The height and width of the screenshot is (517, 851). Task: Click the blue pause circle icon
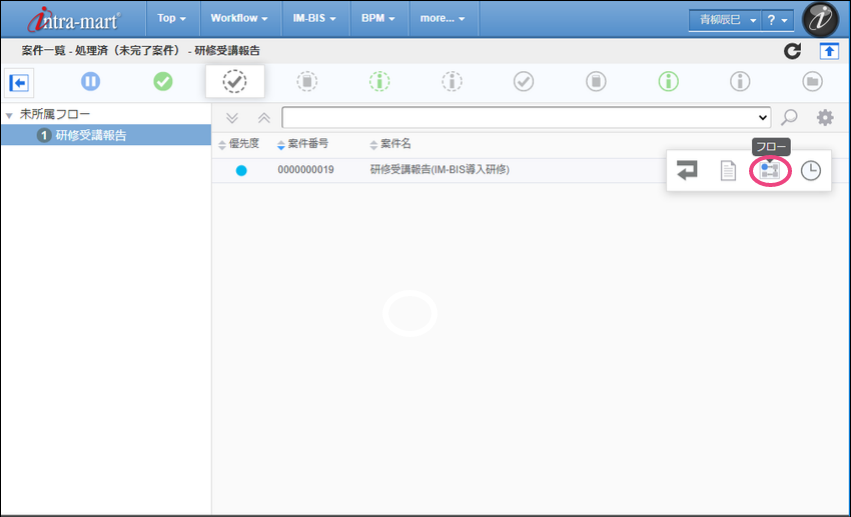91,81
